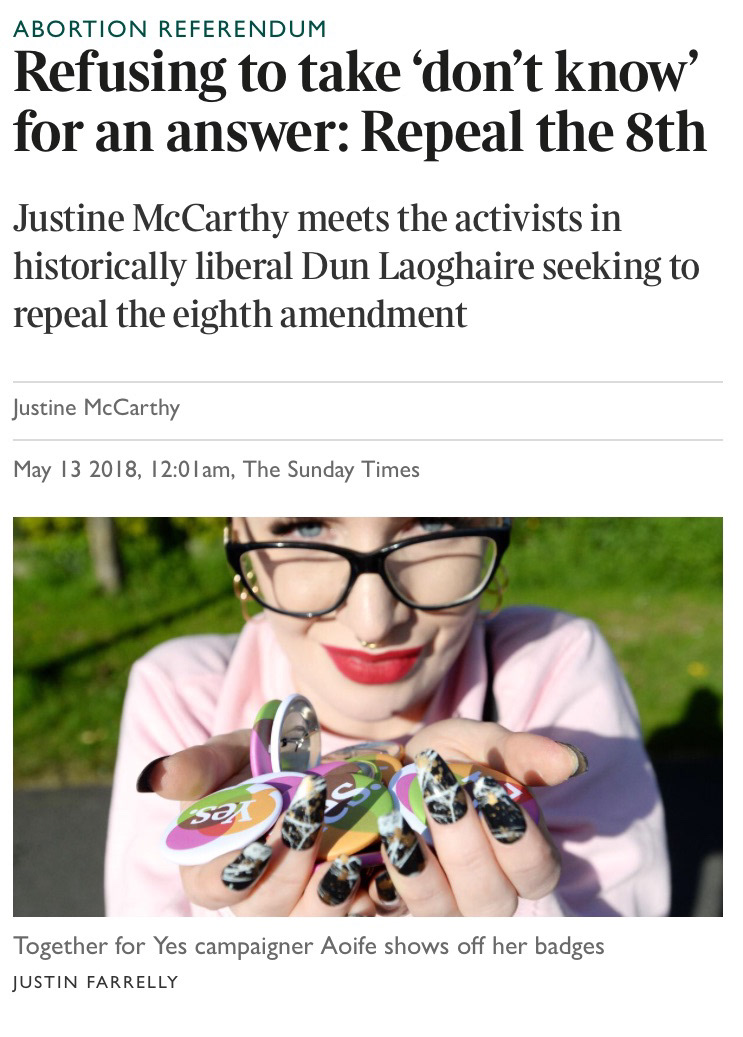Click photographer credit Justin Farrelly
Image resolution: width=743 pixels, height=1037 pixels.
(96, 982)
